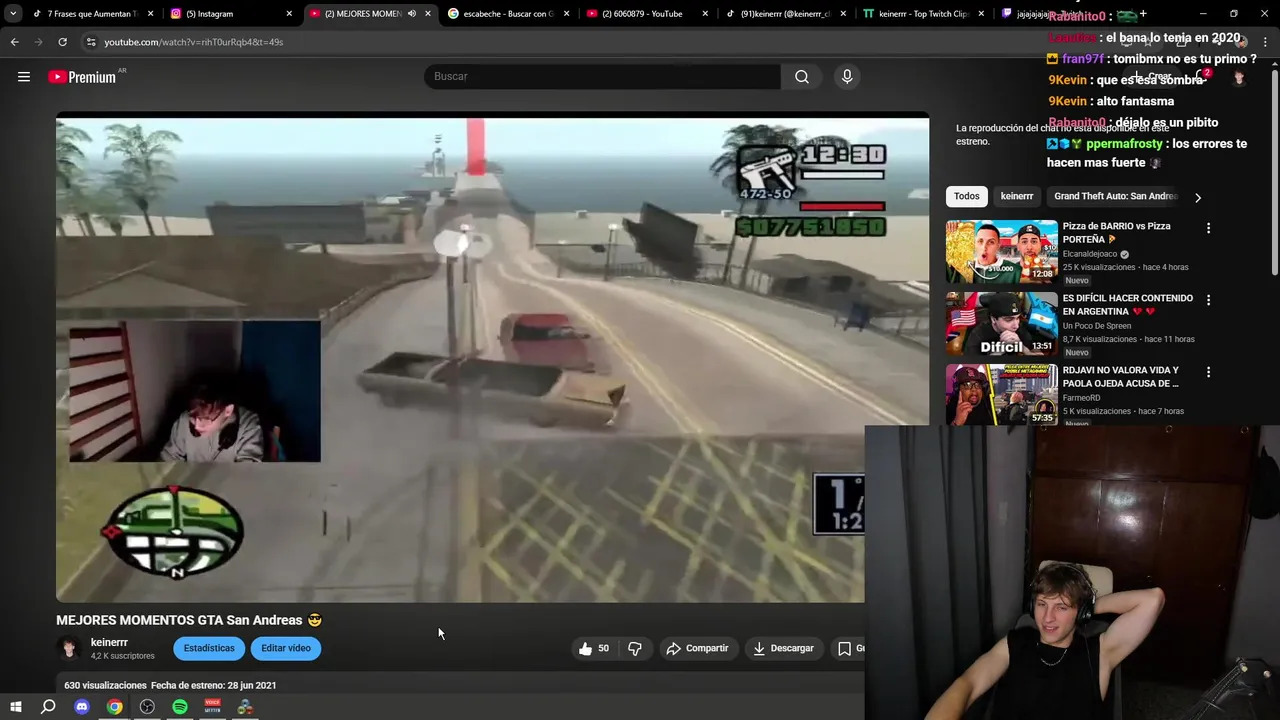Open the YouTube hamburger guide menu
The width and height of the screenshot is (1280, 720).
[x=24, y=76]
